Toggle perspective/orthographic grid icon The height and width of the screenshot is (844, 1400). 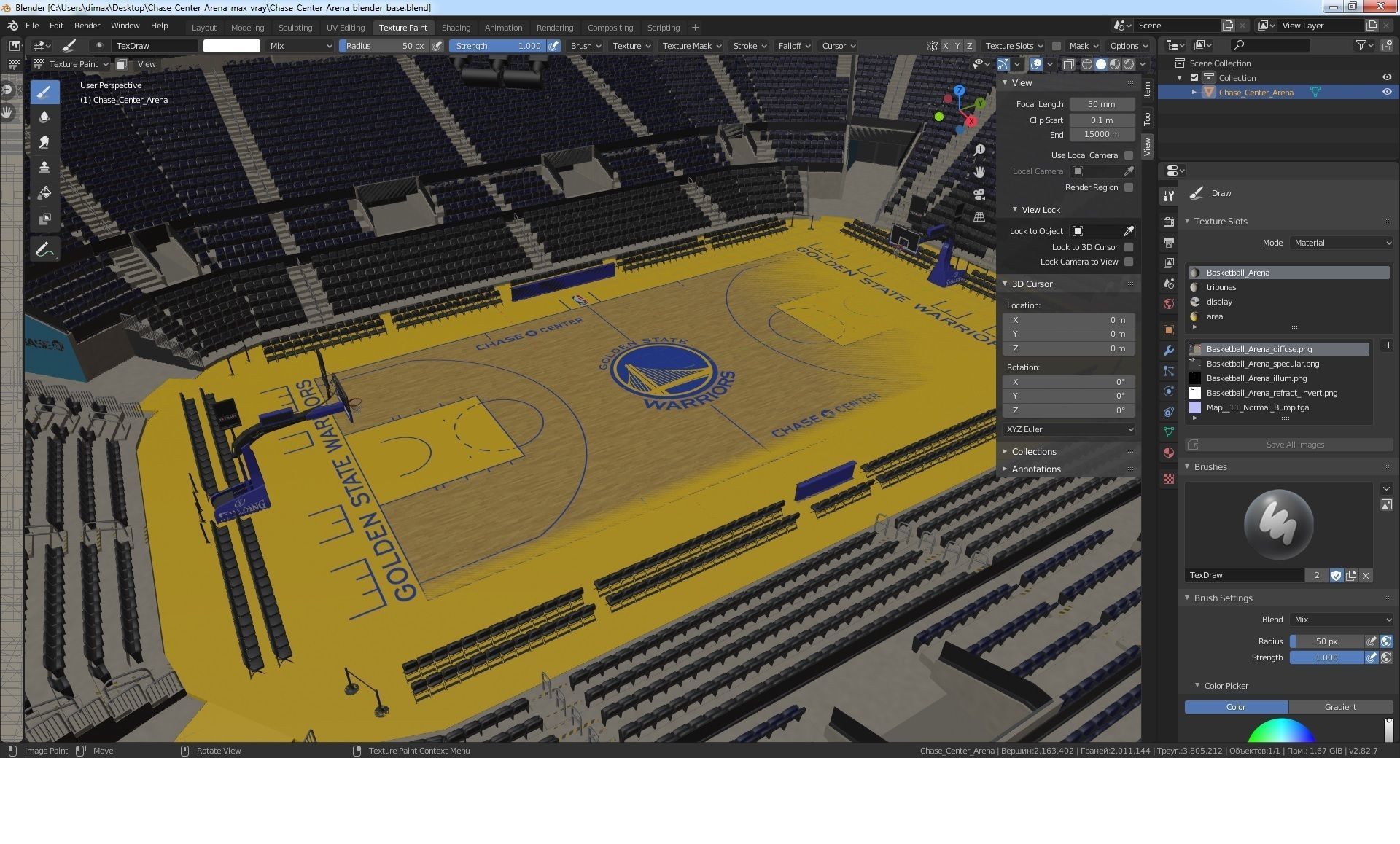[979, 217]
